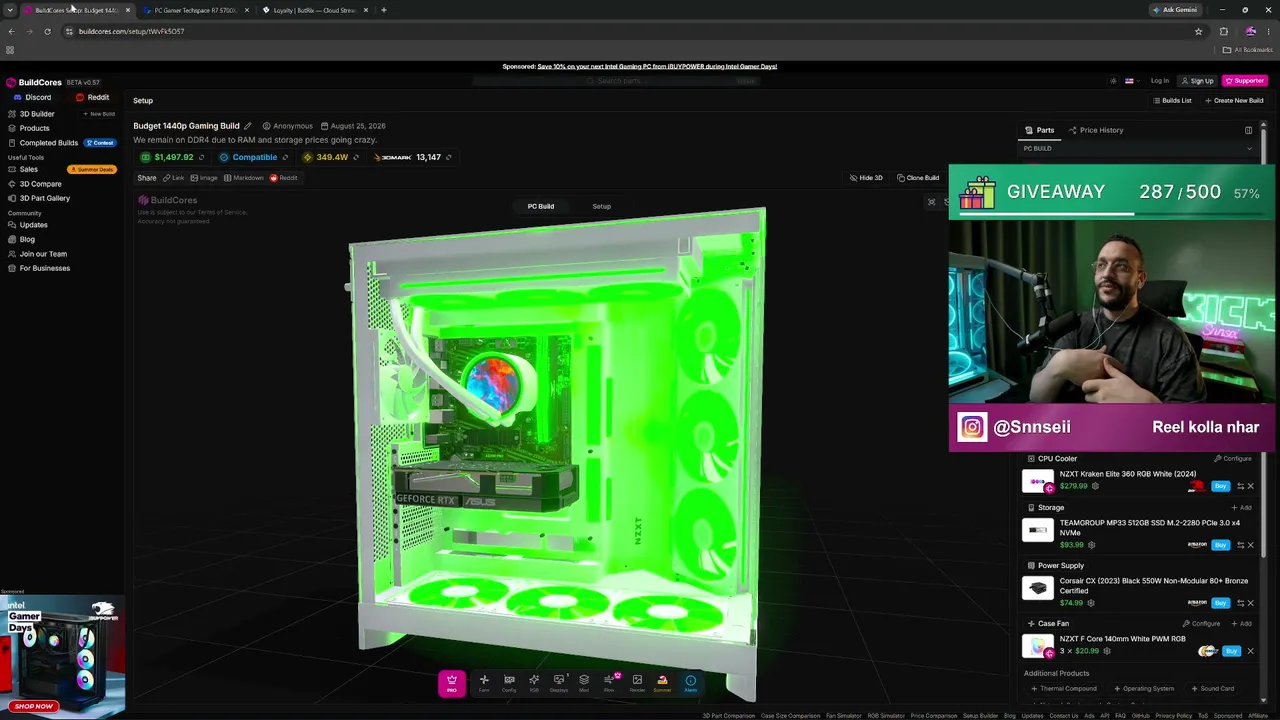This screenshot has width=1280, height=720.
Task: Reload the page in the browser
Action: (x=47, y=31)
